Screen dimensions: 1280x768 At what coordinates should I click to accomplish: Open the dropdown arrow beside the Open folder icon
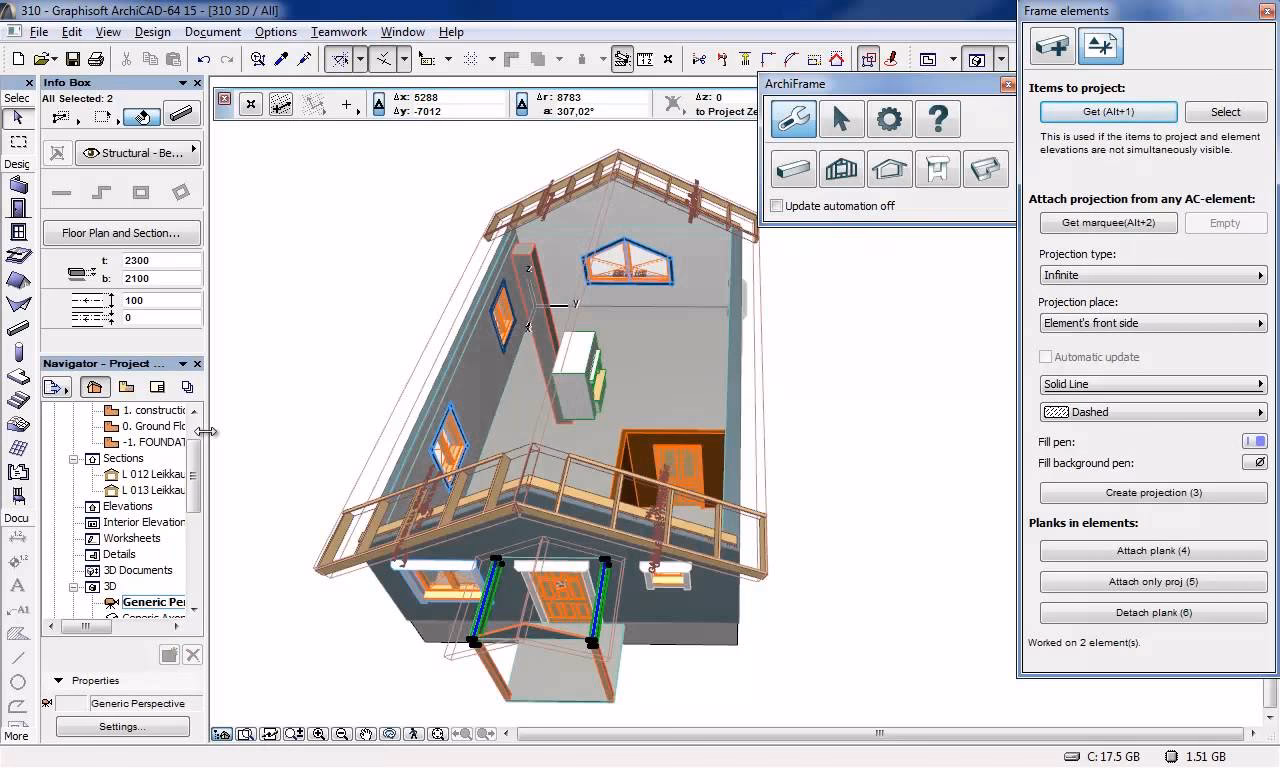[55, 59]
